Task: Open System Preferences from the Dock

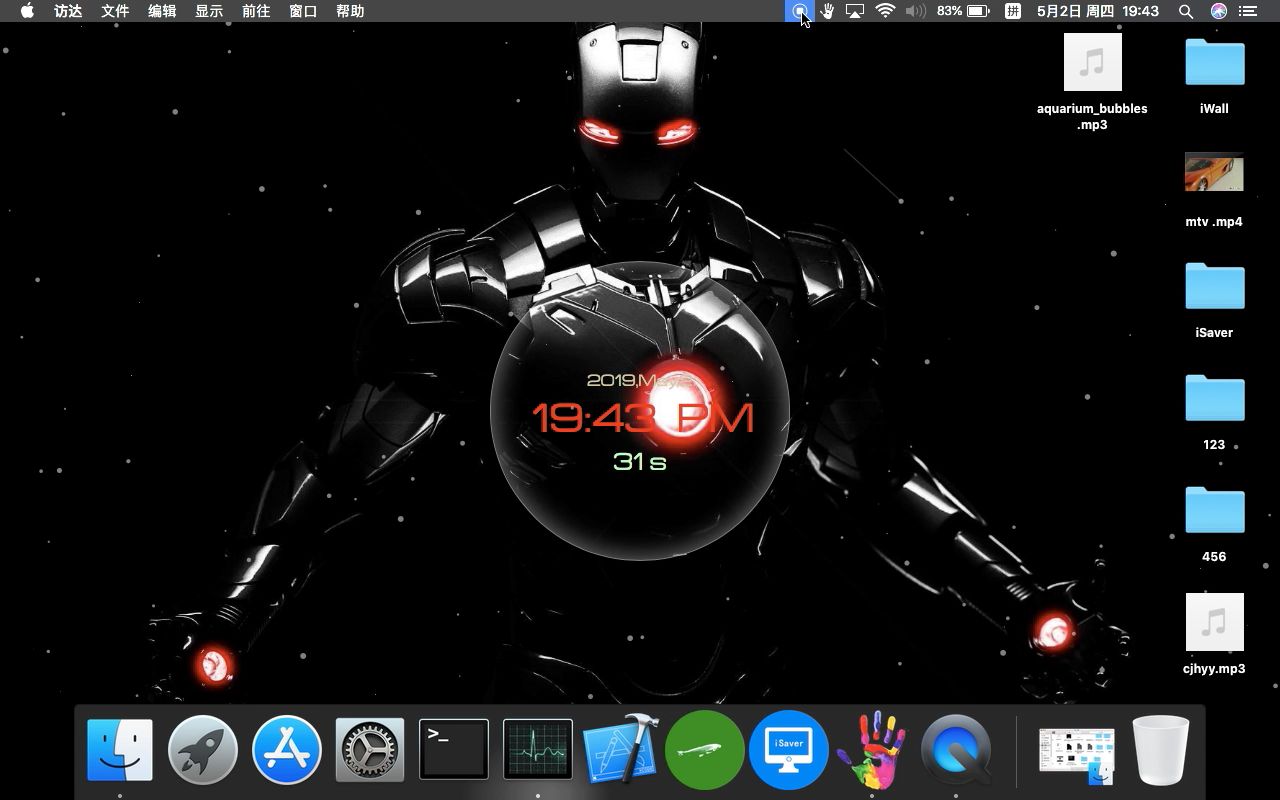Action: [x=370, y=750]
